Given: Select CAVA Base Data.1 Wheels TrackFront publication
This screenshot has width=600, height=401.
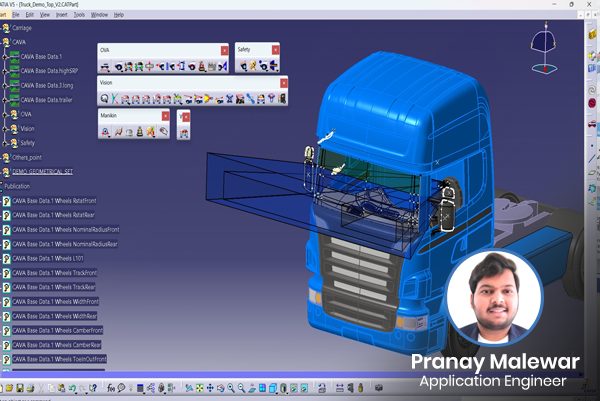Looking at the screenshot, I should click(x=54, y=272).
